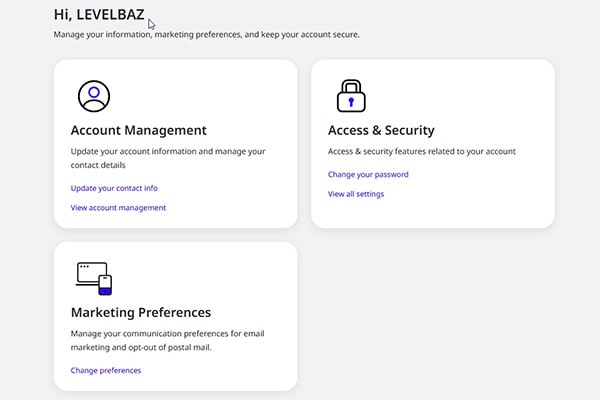The image size is (600, 400).
Task: Select the Change your password link
Action: point(368,174)
